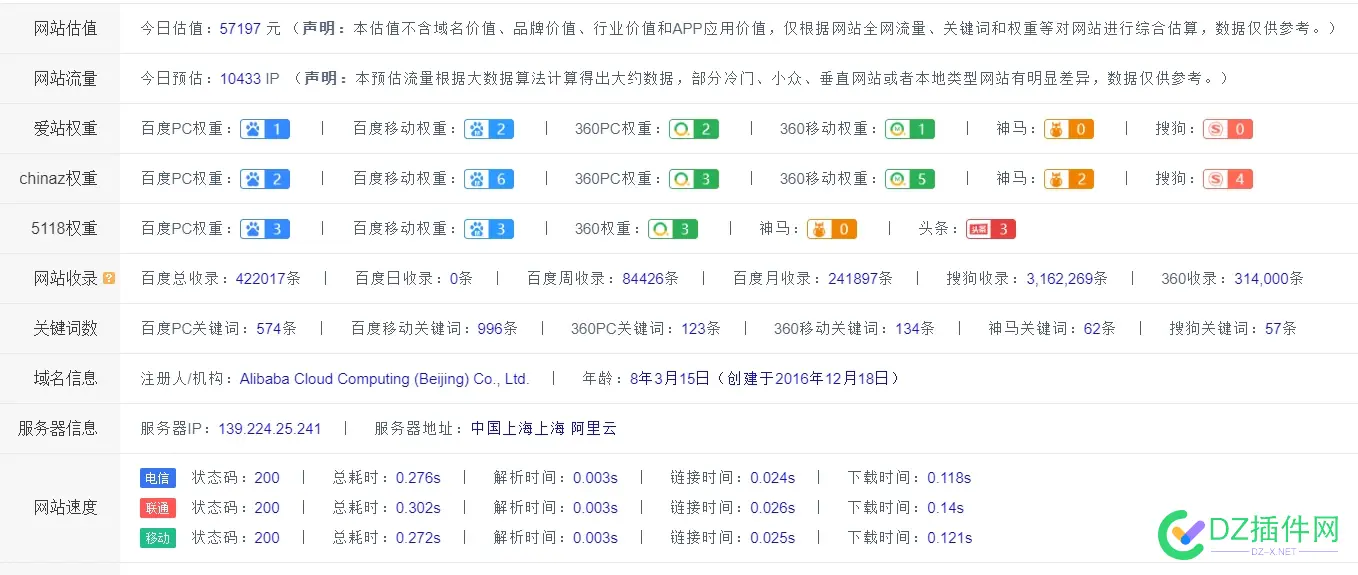
Task: Open registrant Alibaba Cloud Computing (Beijing) Co., Ltd.
Action: (384, 379)
